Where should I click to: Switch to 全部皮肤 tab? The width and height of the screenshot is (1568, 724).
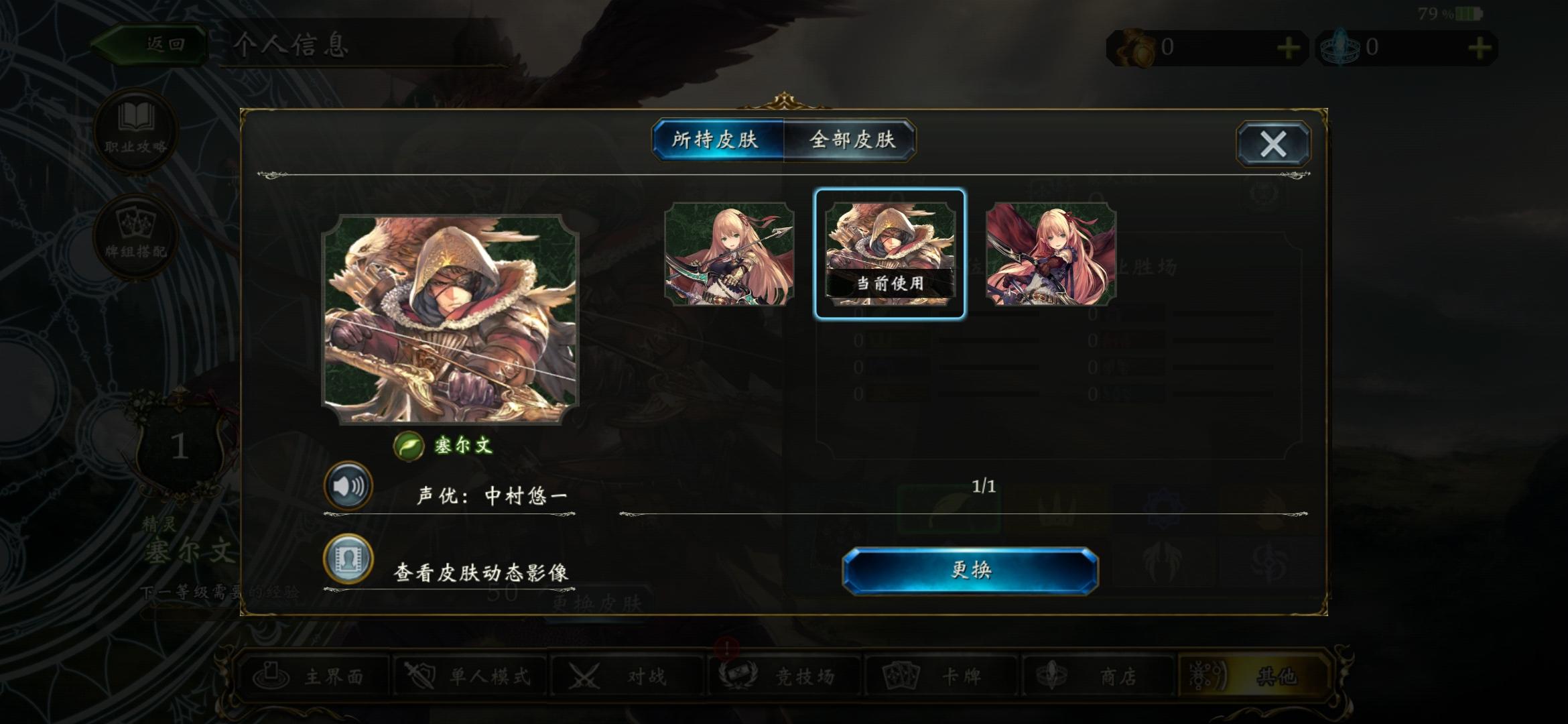click(851, 139)
